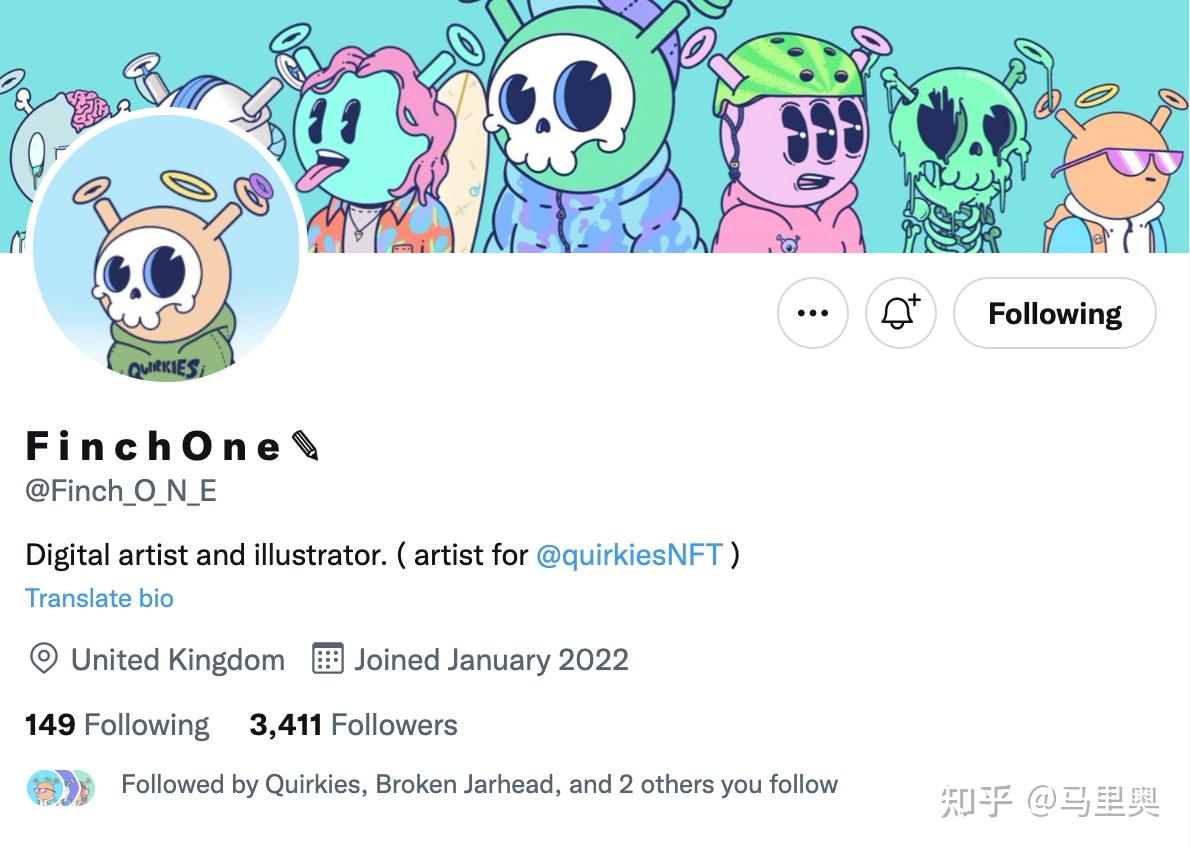Open the profile banner artwork image
This screenshot has width=1190, height=848.
click(700, 130)
